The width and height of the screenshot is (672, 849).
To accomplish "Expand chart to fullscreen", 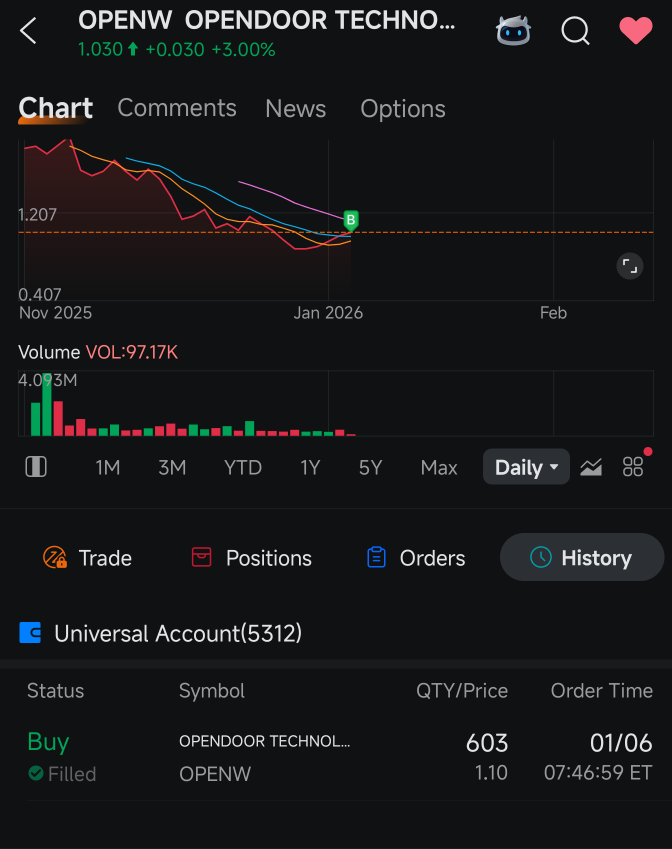I will pos(630,266).
